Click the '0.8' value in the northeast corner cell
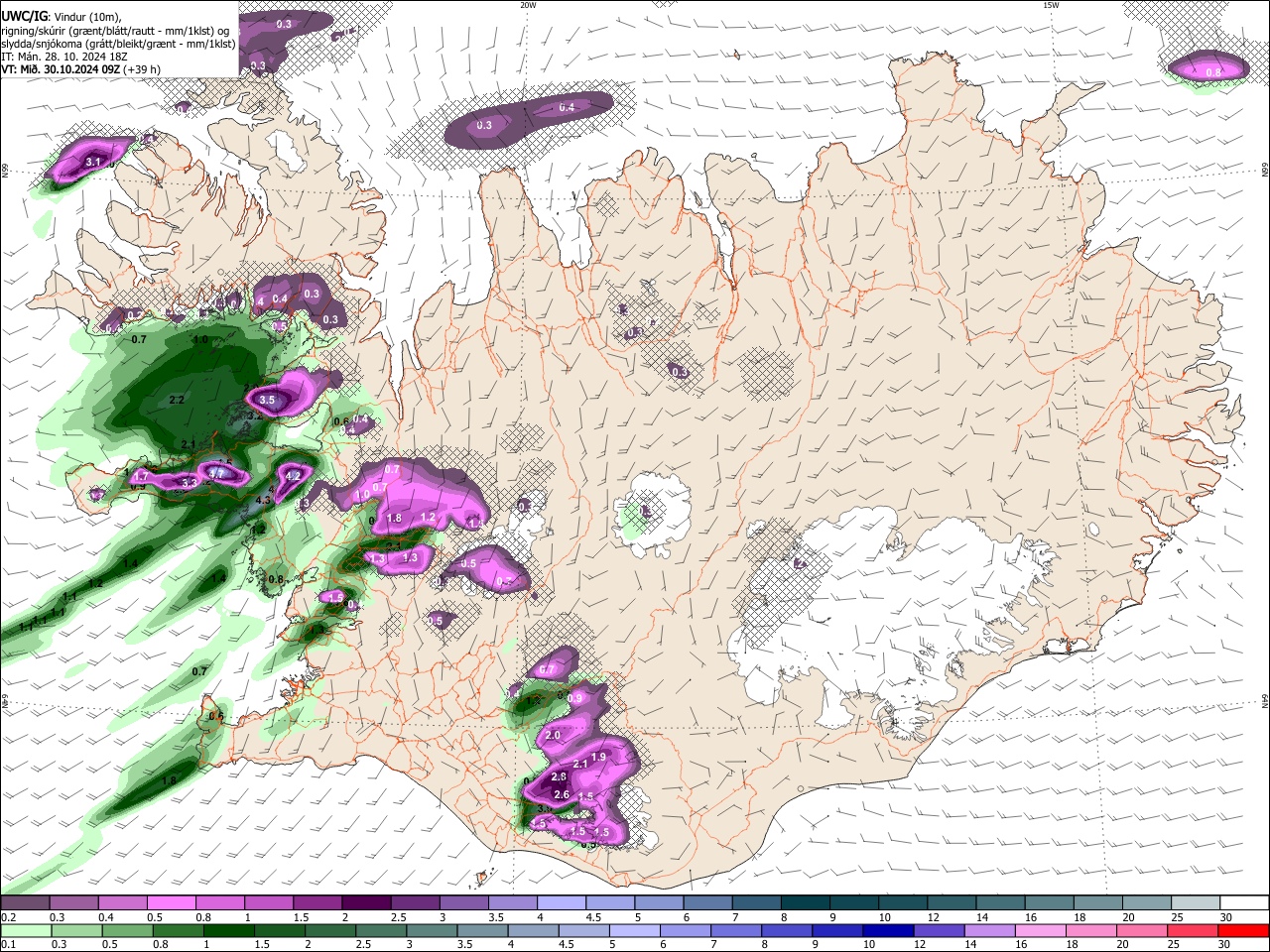Viewport: 1270px width, 952px height. point(1213,72)
